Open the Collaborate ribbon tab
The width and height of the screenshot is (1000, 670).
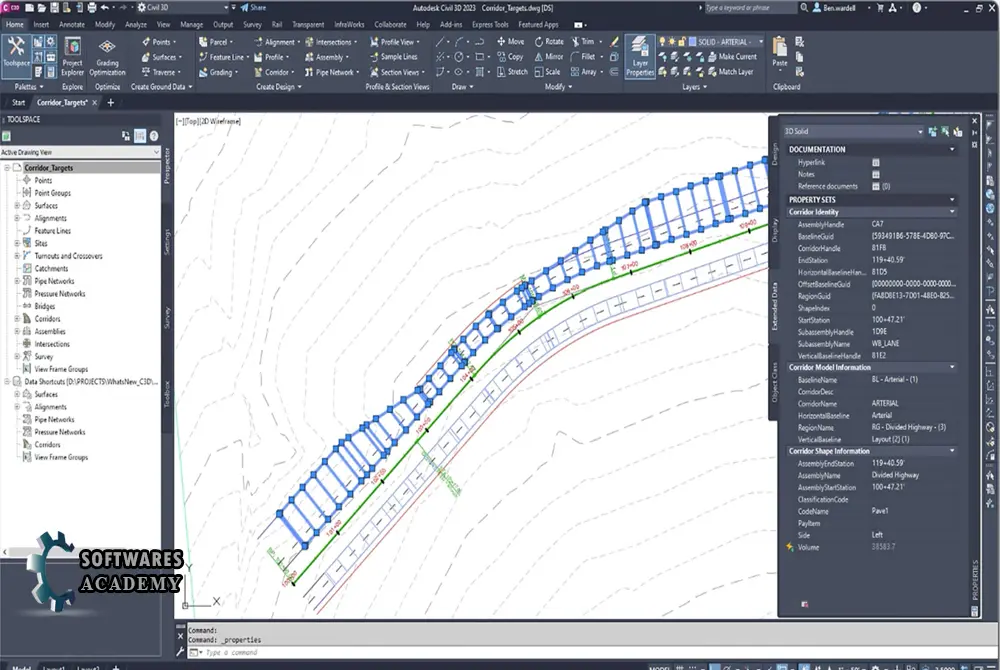tap(390, 25)
